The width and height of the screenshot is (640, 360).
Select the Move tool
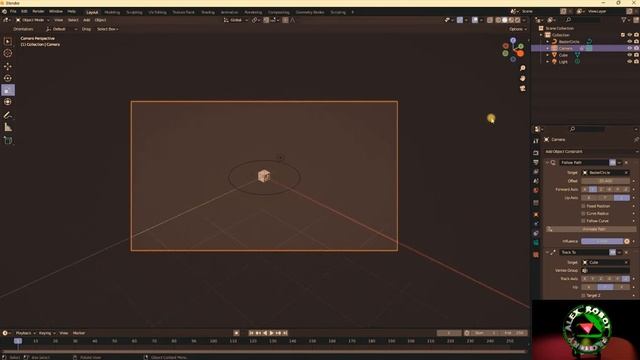[x=8, y=66]
